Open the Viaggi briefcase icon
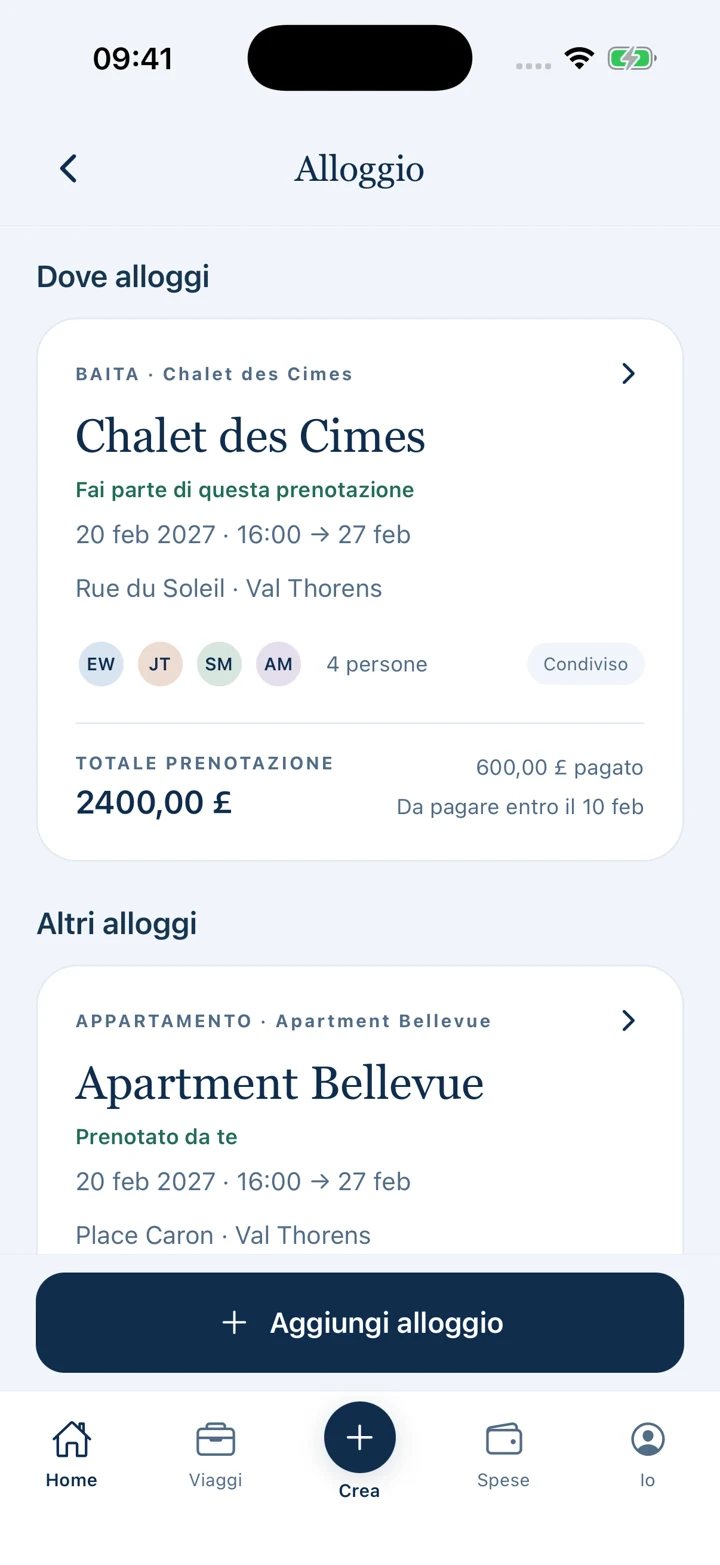This screenshot has height=1565, width=720. [x=216, y=1440]
